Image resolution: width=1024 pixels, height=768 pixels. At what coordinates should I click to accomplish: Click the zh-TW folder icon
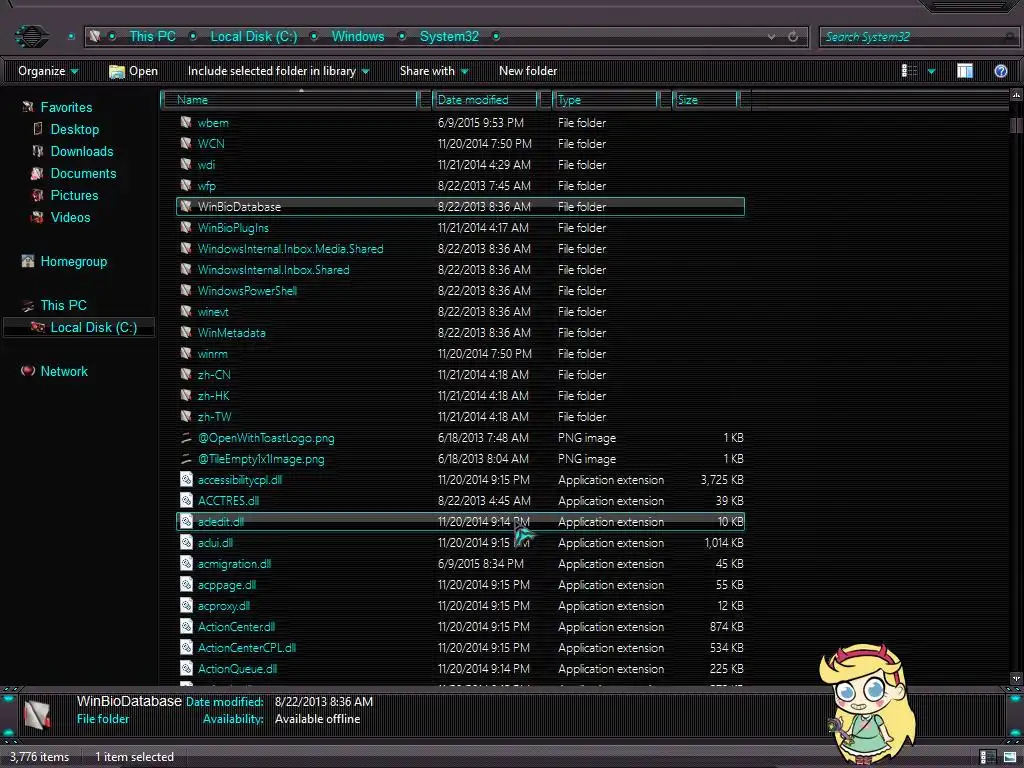coord(186,416)
